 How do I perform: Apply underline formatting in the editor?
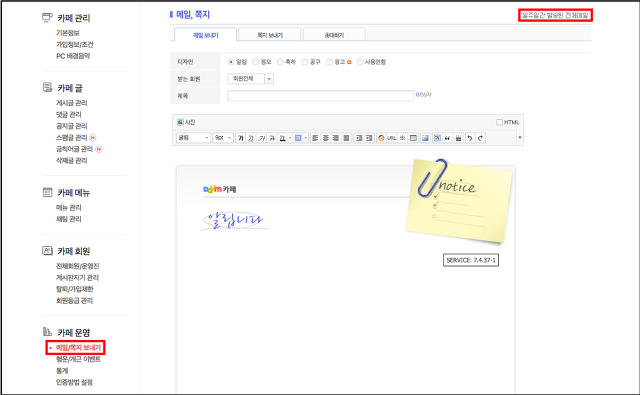[x=251, y=138]
